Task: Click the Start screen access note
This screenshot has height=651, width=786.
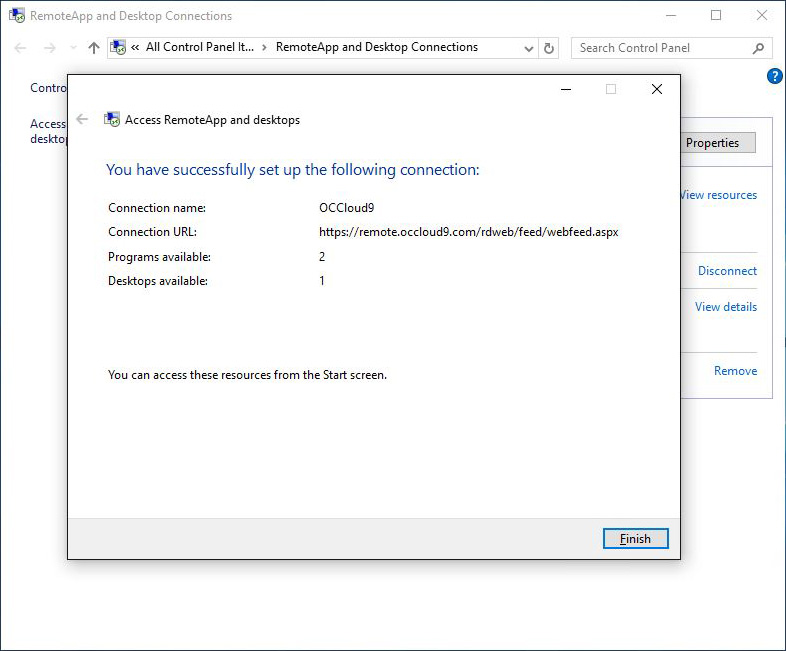Action: click(247, 375)
